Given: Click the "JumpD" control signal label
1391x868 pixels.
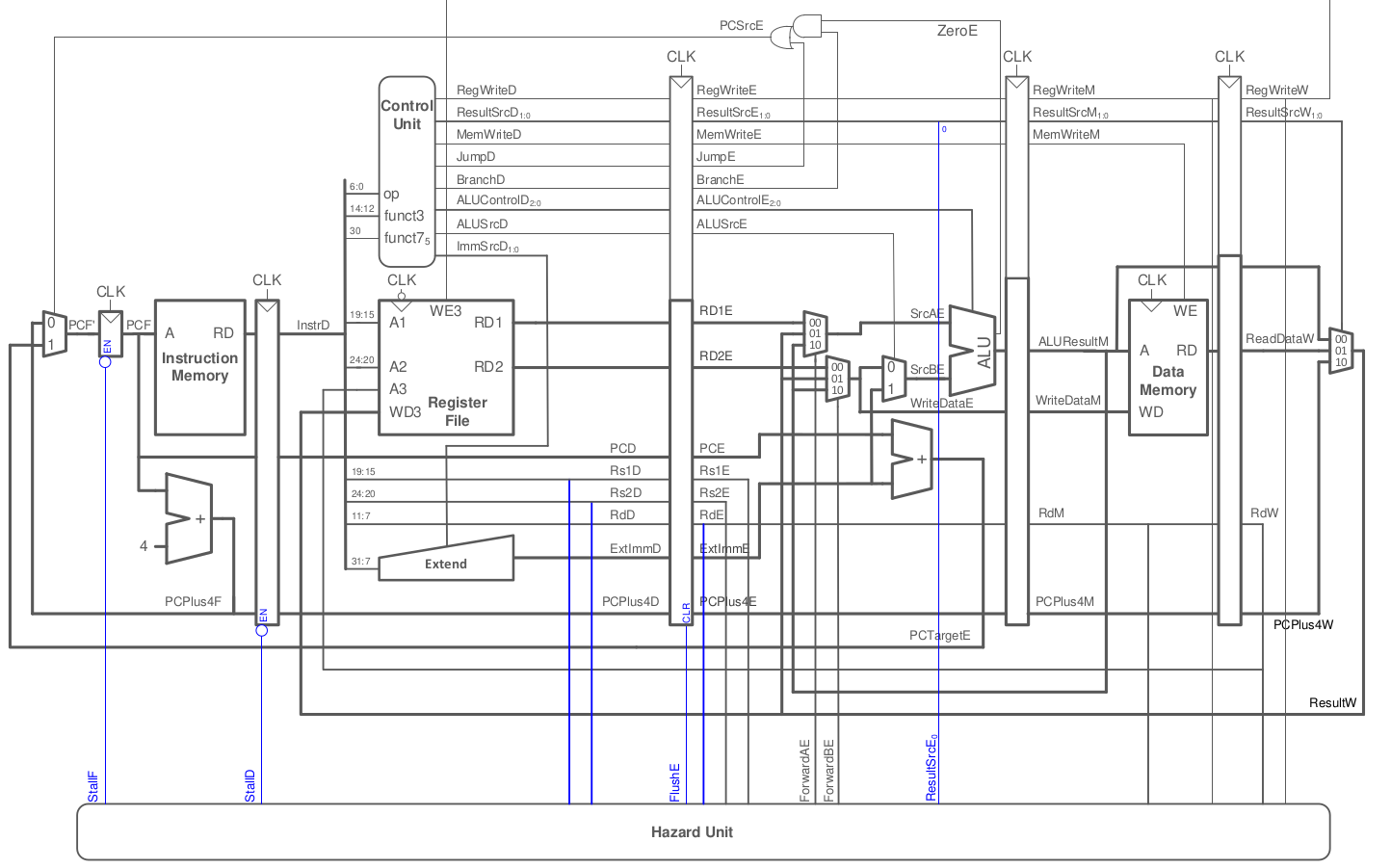Looking at the screenshot, I should 476,156.
